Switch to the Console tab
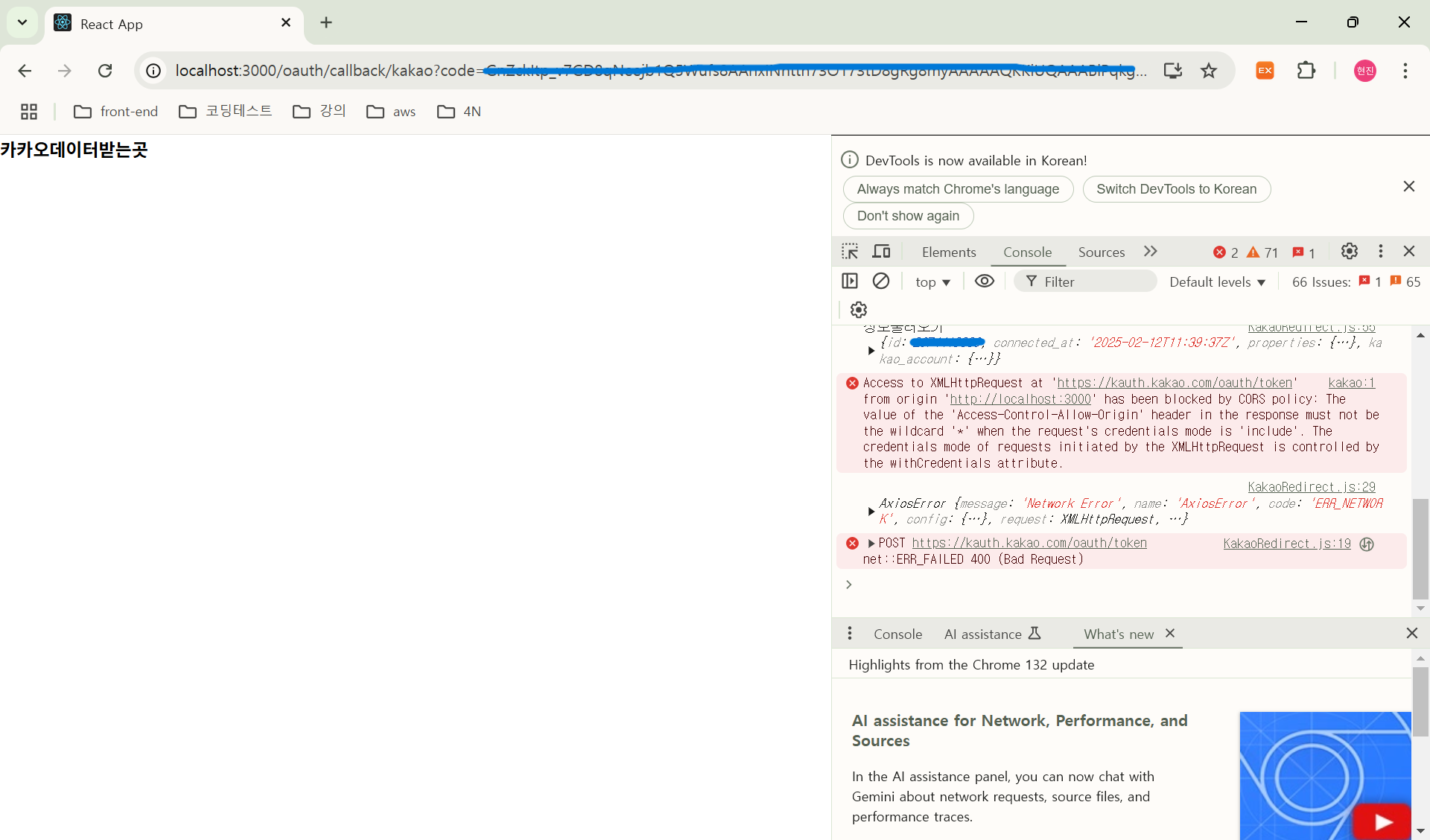 tap(1028, 252)
